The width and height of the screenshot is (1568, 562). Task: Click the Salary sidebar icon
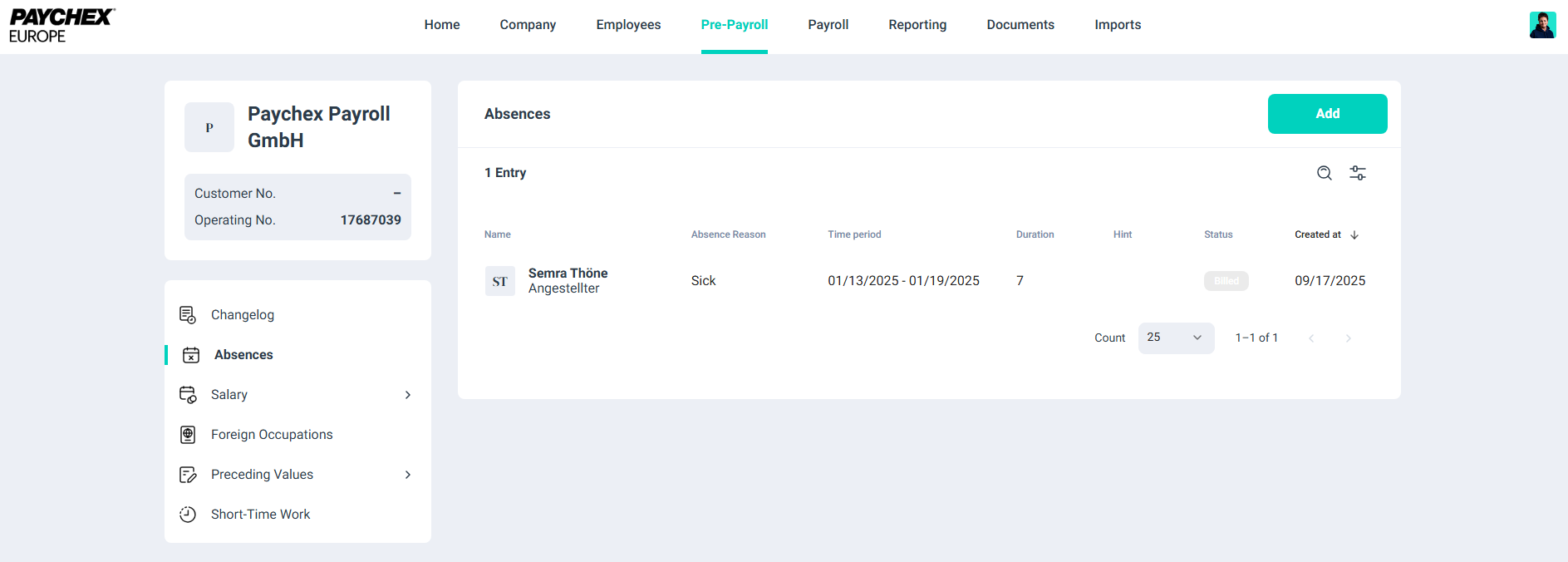(188, 395)
